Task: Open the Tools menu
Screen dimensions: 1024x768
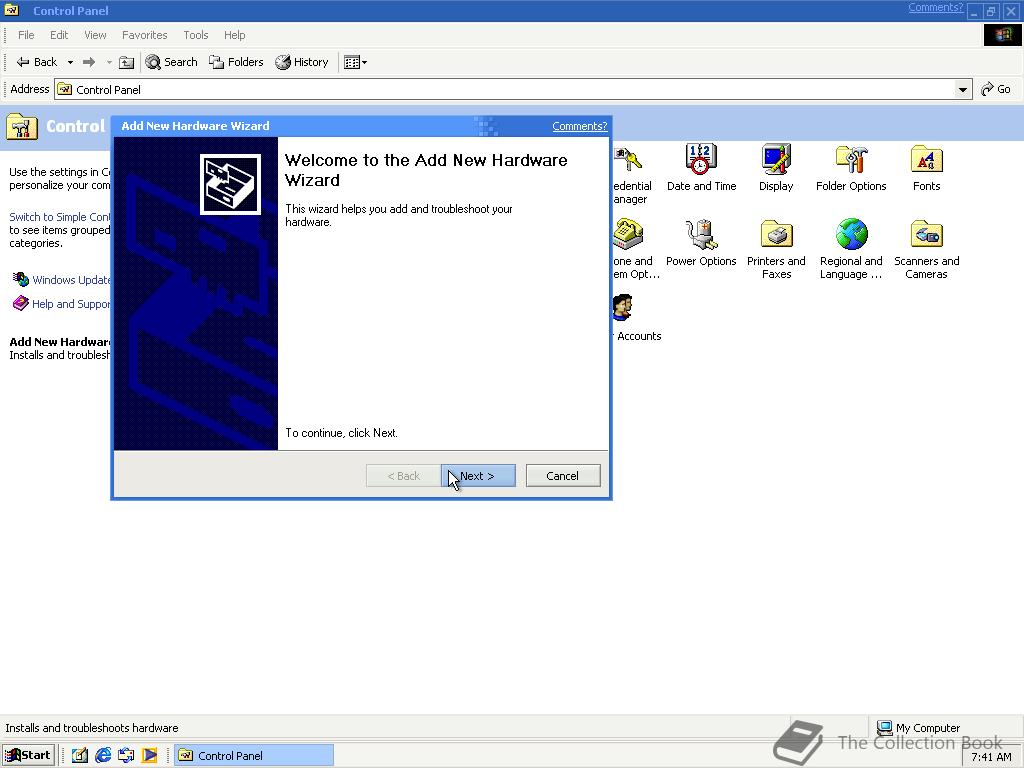Action: 195,35
